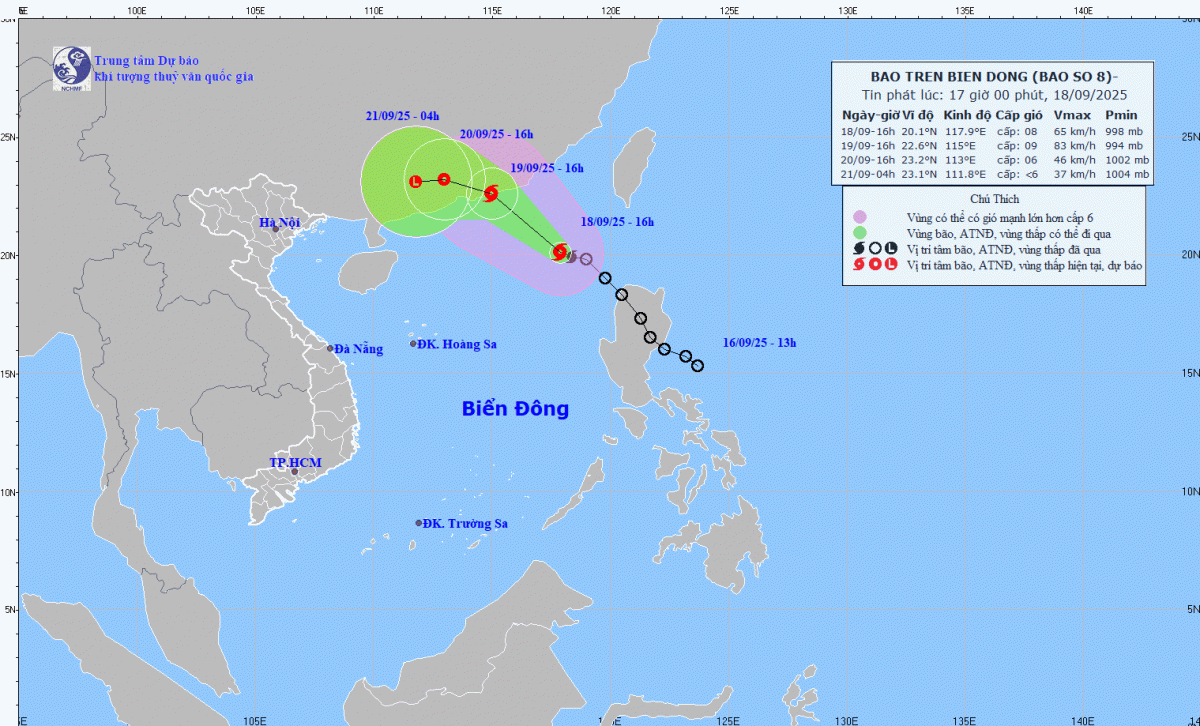The width and height of the screenshot is (1200, 726).
Task: Click the 'Trung tâm Dự báo' header text
Action: click(x=147, y=61)
